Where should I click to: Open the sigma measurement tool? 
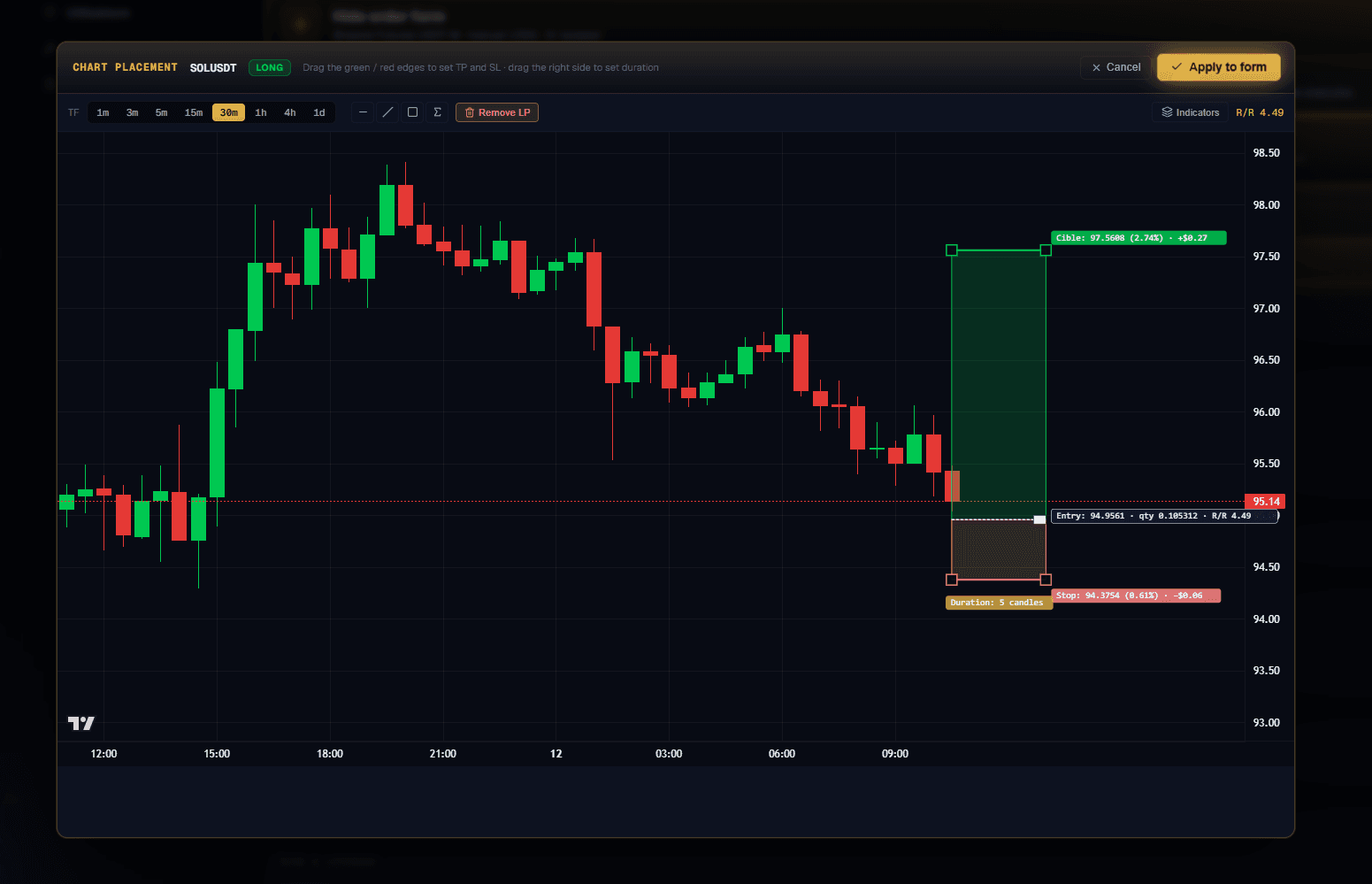pyautogui.click(x=437, y=112)
